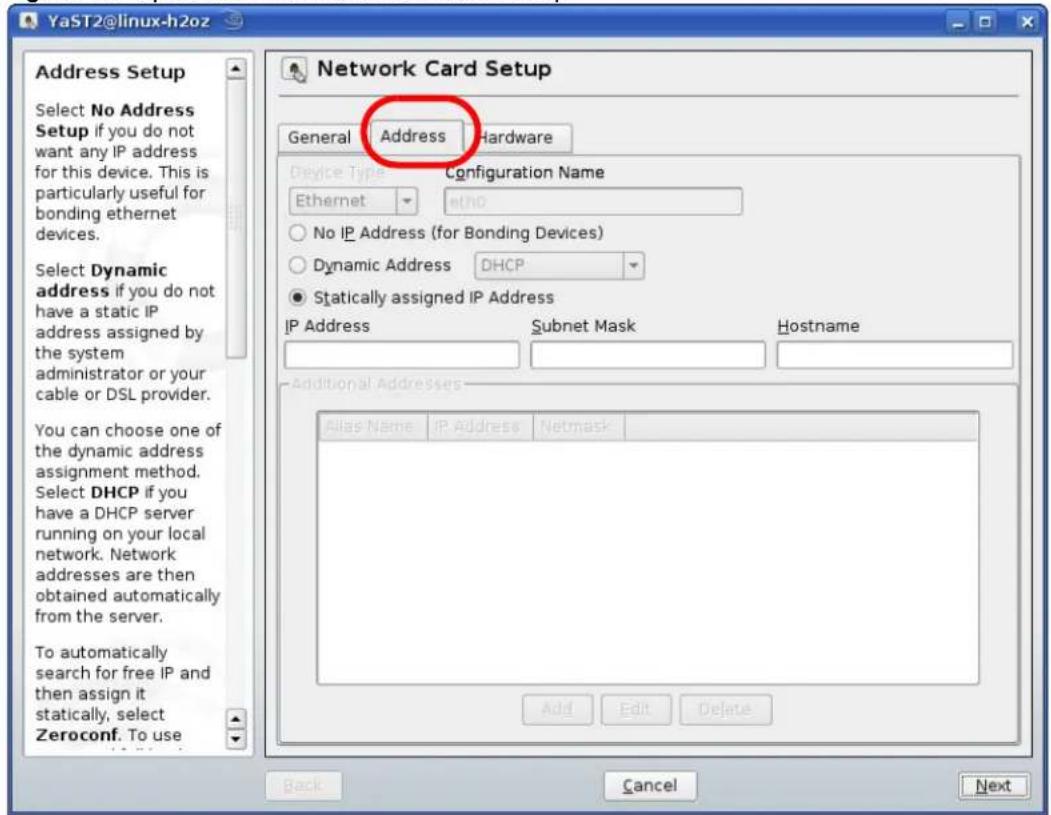
Task: Click the Next button
Action: click(x=993, y=786)
